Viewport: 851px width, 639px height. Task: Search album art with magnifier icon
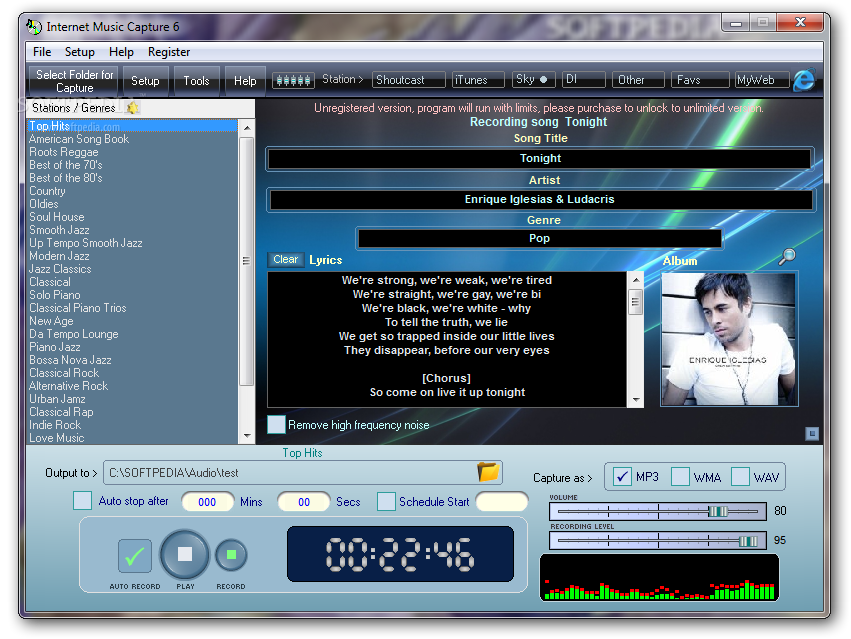point(787,256)
